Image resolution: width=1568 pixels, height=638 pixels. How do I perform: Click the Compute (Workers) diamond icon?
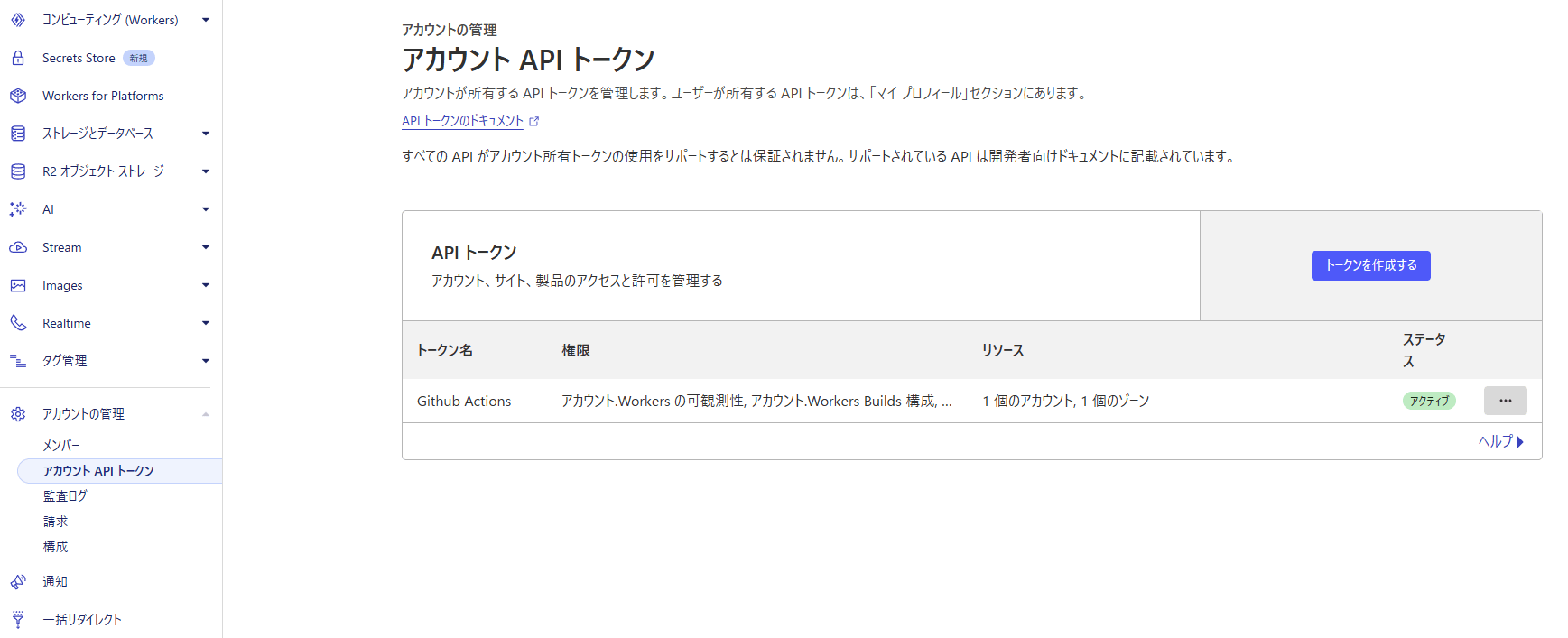click(x=18, y=20)
